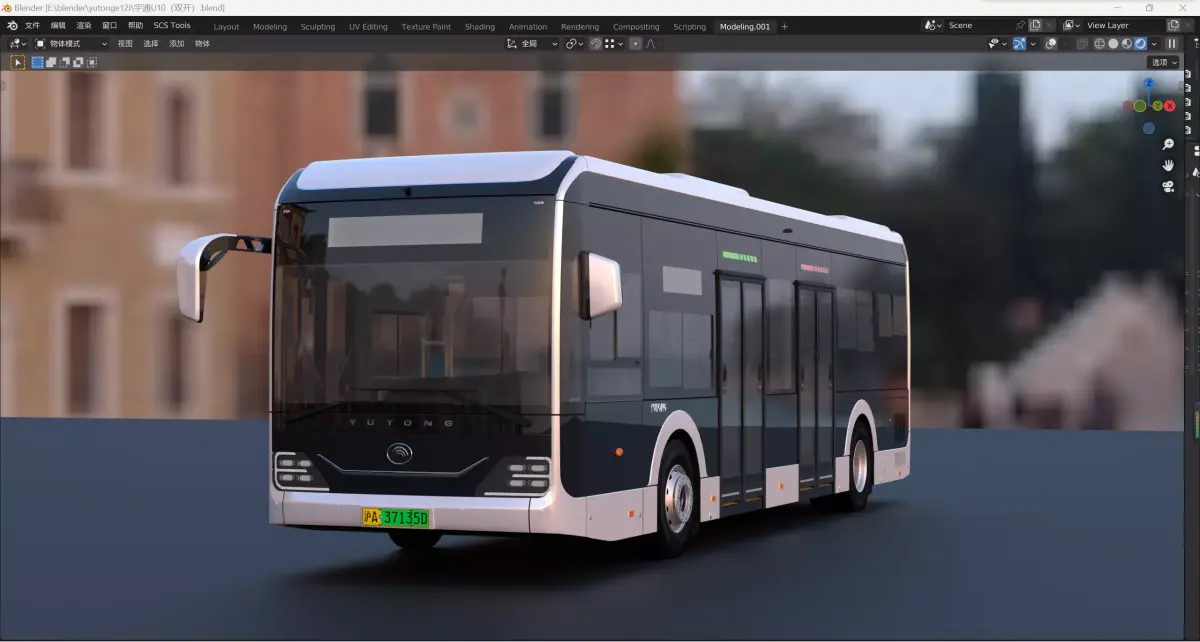Open the viewport shading options dropdown
1200x642 pixels.
pos(1154,44)
